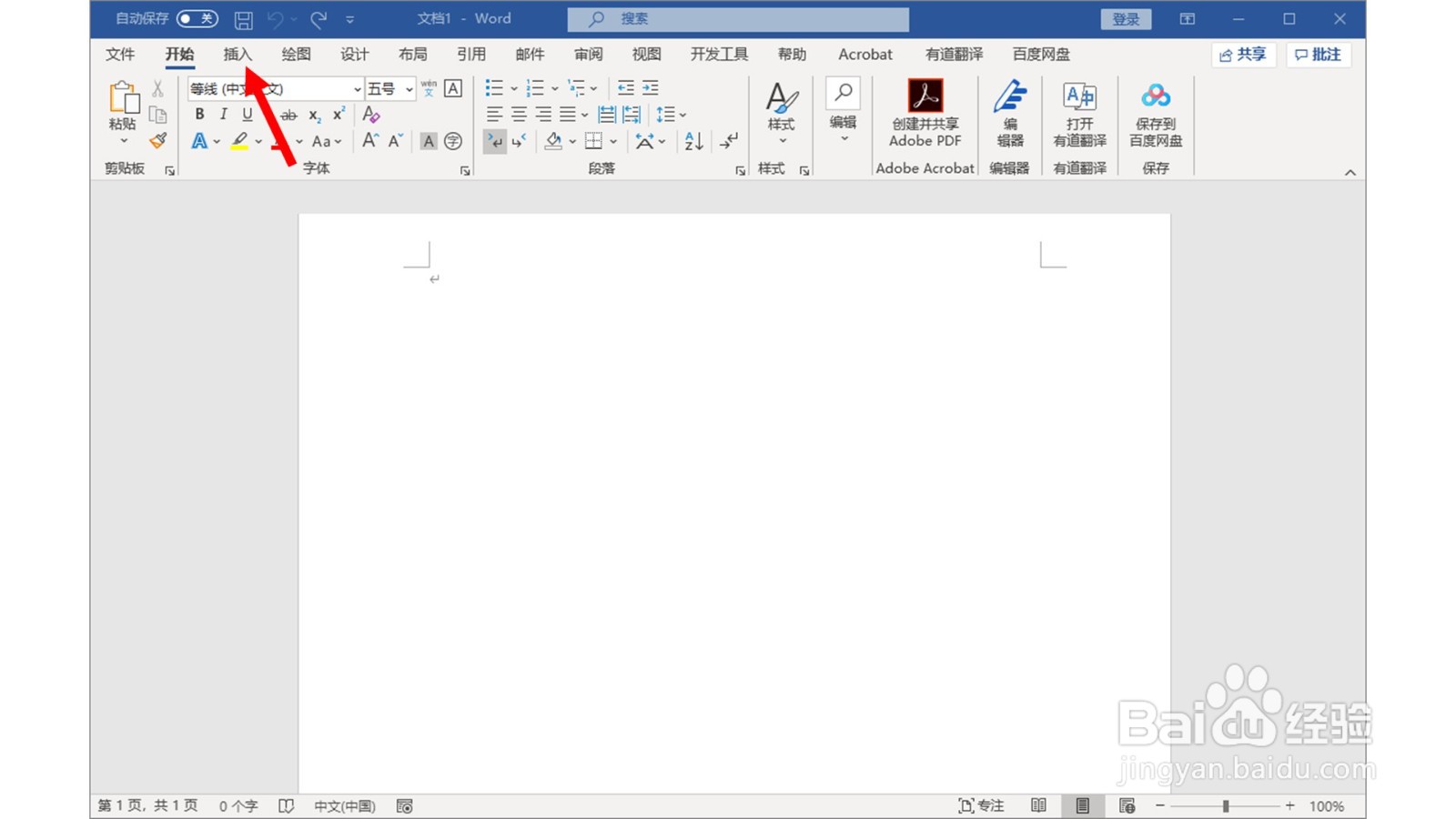Align text left
This screenshot has height=819, width=1456.
point(494,115)
